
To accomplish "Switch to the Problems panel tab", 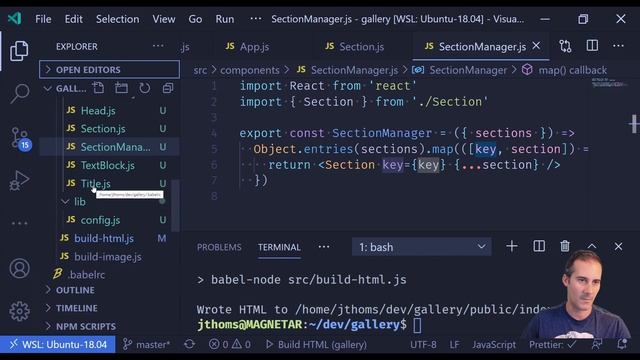I will click(219, 247).
